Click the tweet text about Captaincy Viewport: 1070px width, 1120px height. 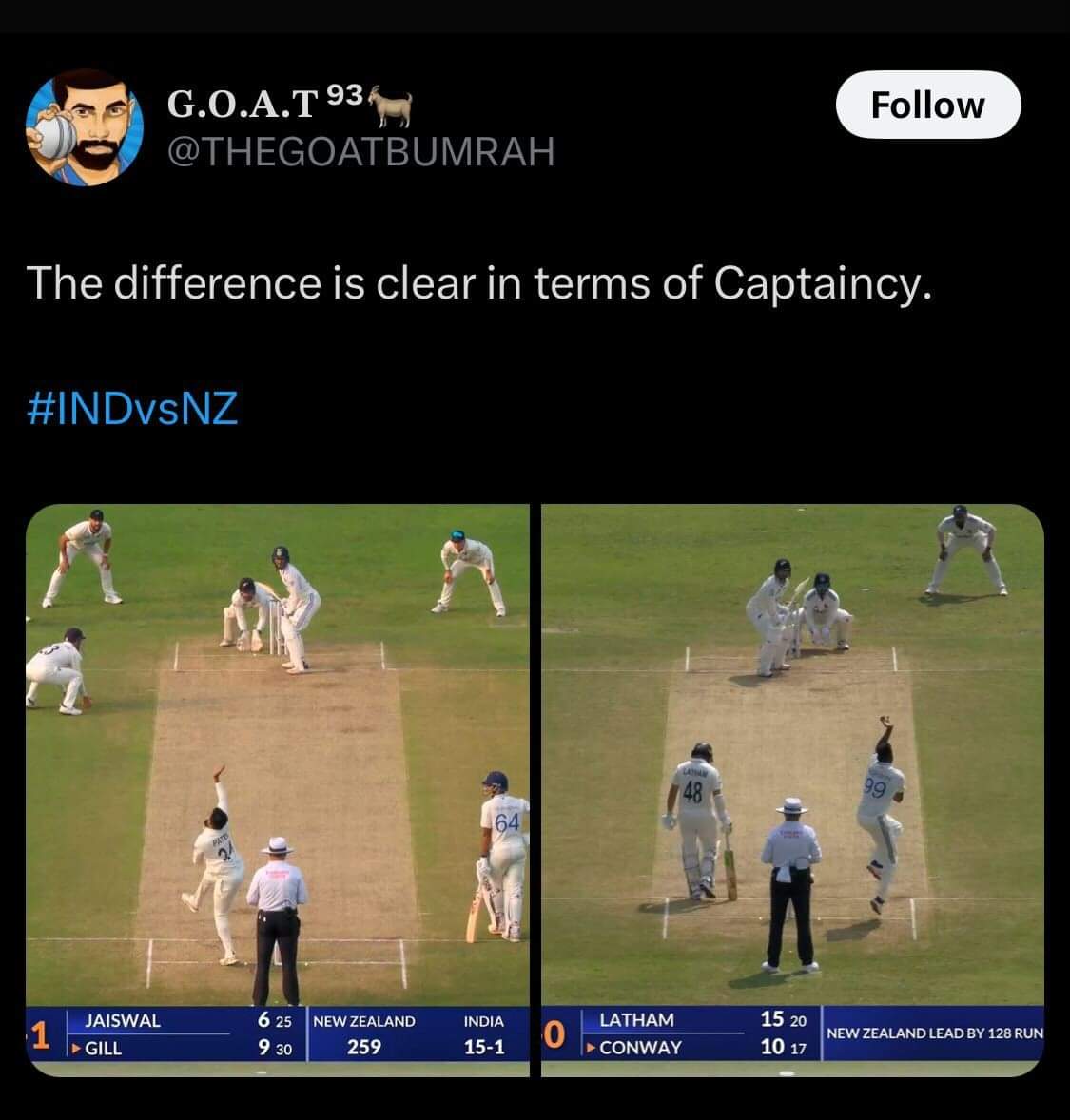479,283
